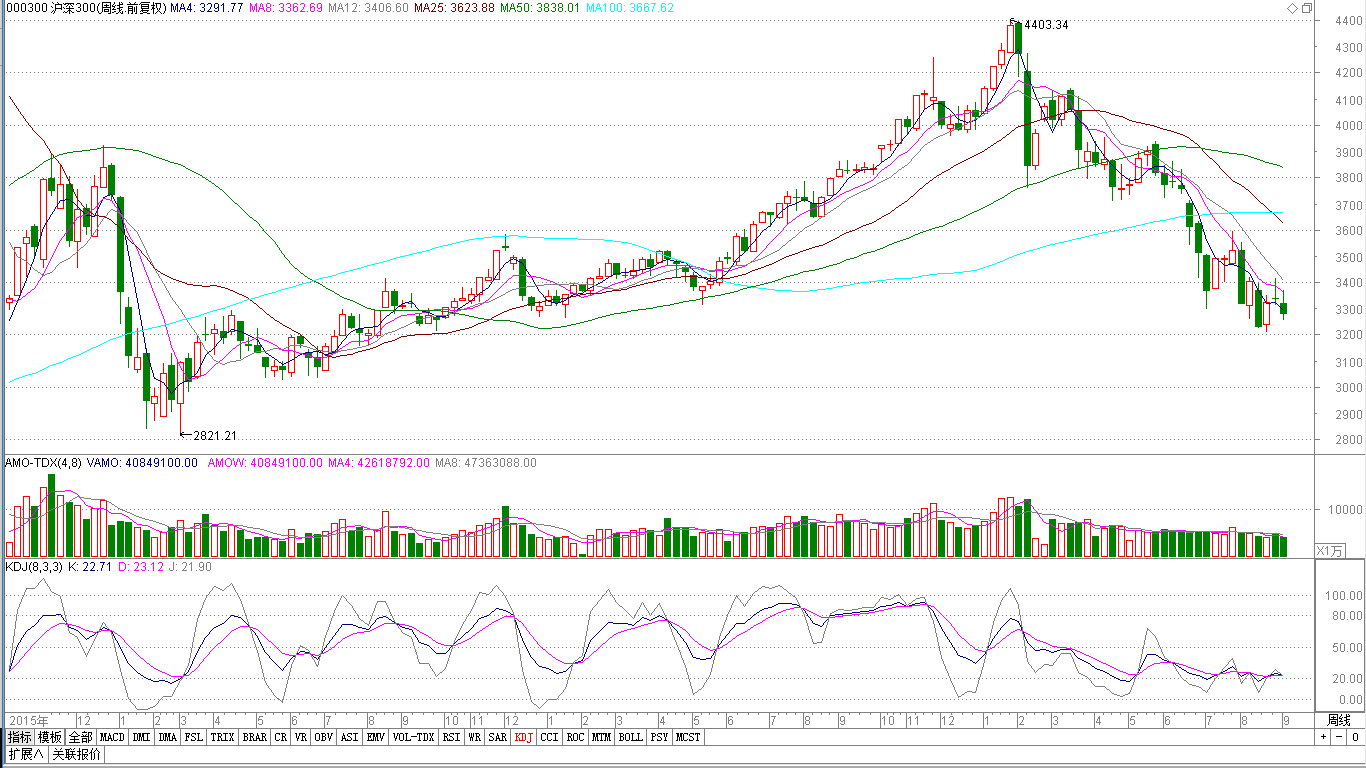This screenshot has width=1366, height=768.
Task: Click the plus button at bottom right
Action: click(1323, 737)
